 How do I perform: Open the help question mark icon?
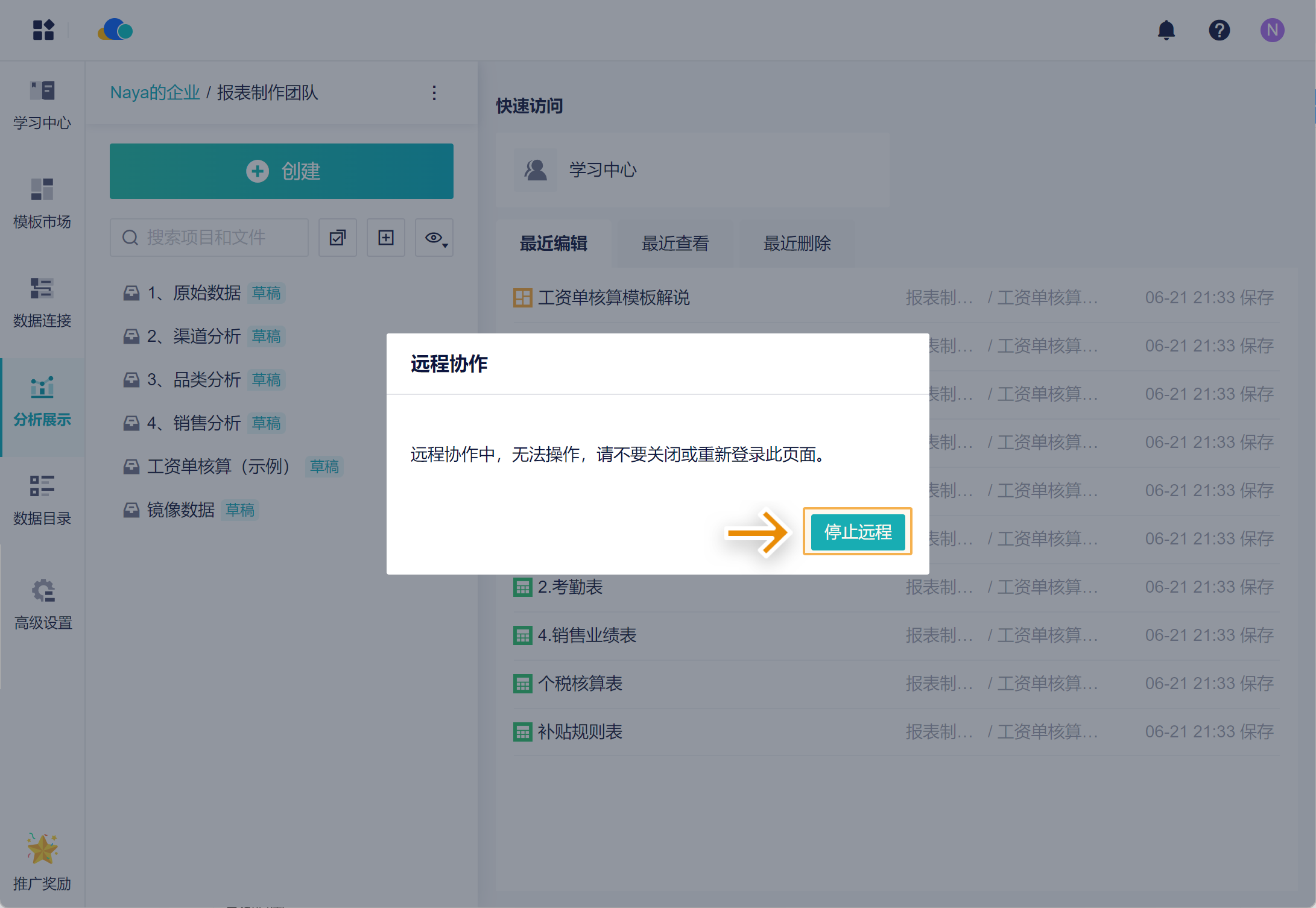point(1219,30)
